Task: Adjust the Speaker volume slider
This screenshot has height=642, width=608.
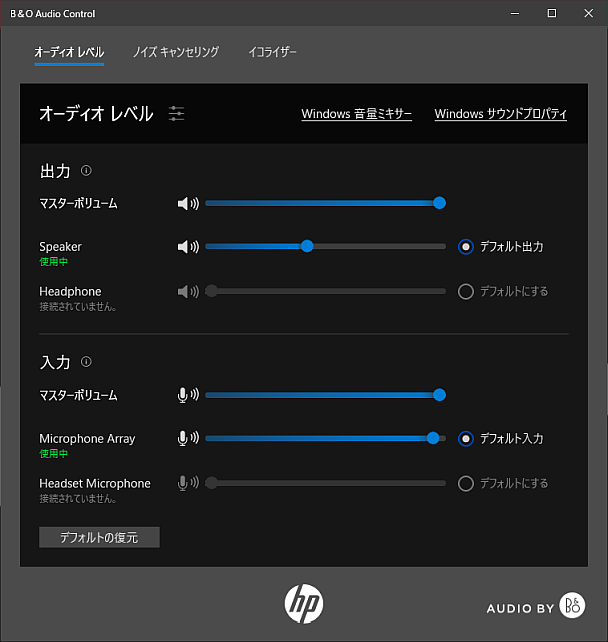Action: click(x=325, y=246)
